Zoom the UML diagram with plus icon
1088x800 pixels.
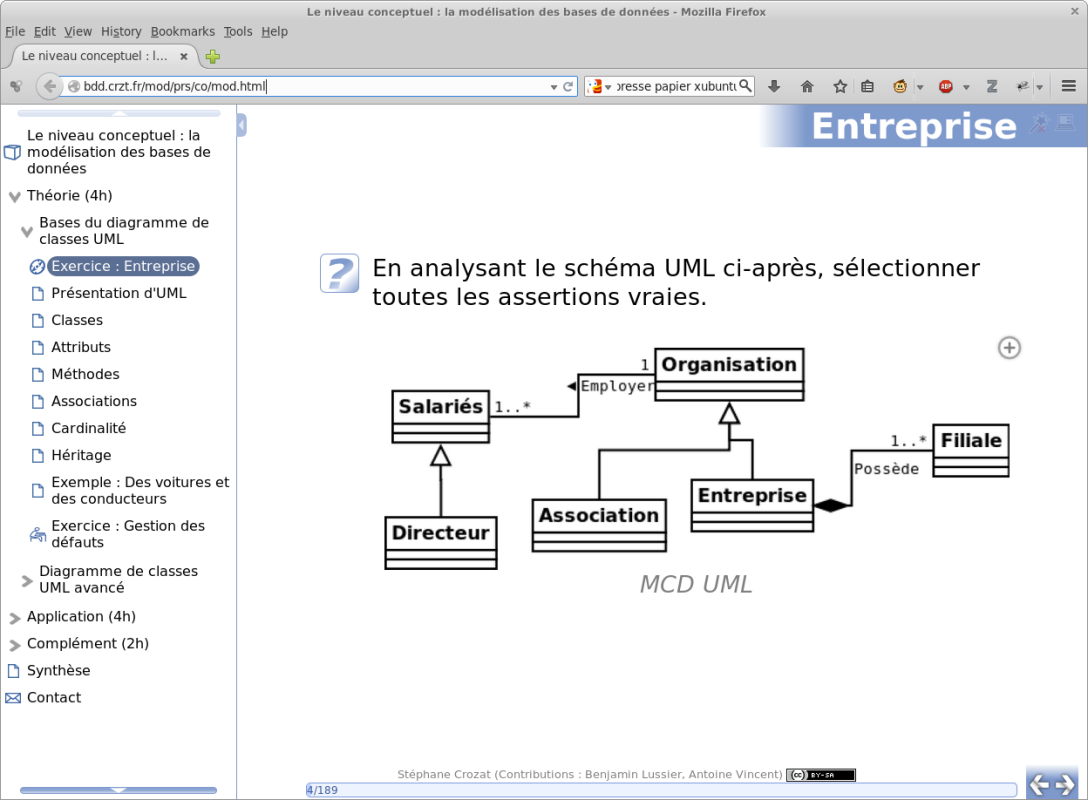pyautogui.click(x=1009, y=348)
